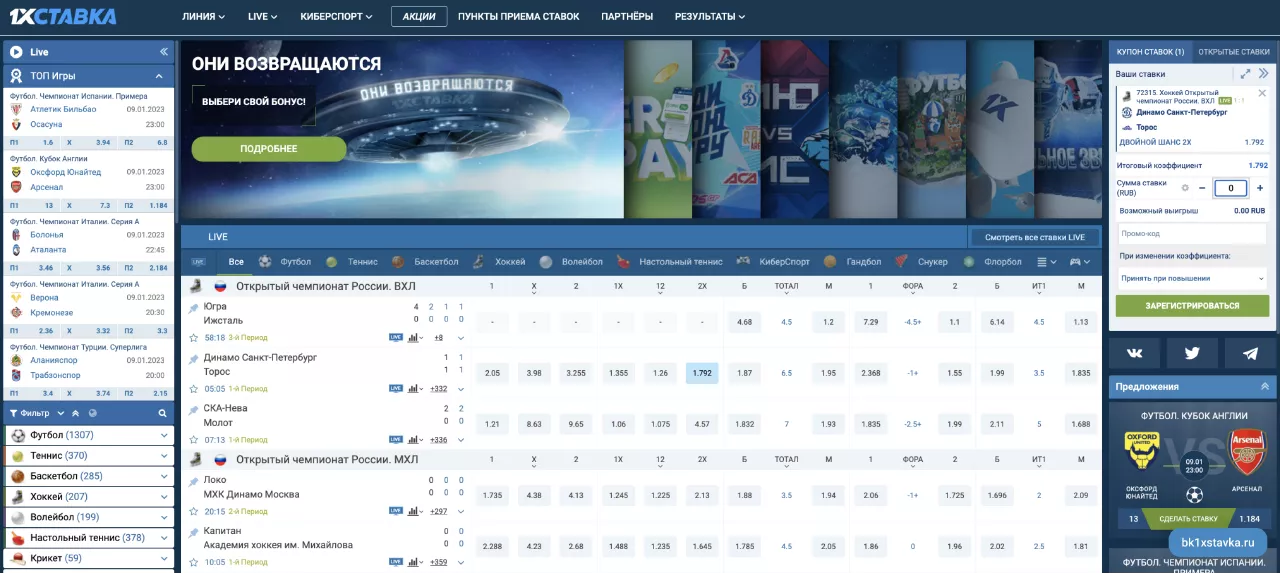Image resolution: width=1280 pixels, height=573 pixels.
Task: Click the Промо-код input field
Action: coord(1191,234)
